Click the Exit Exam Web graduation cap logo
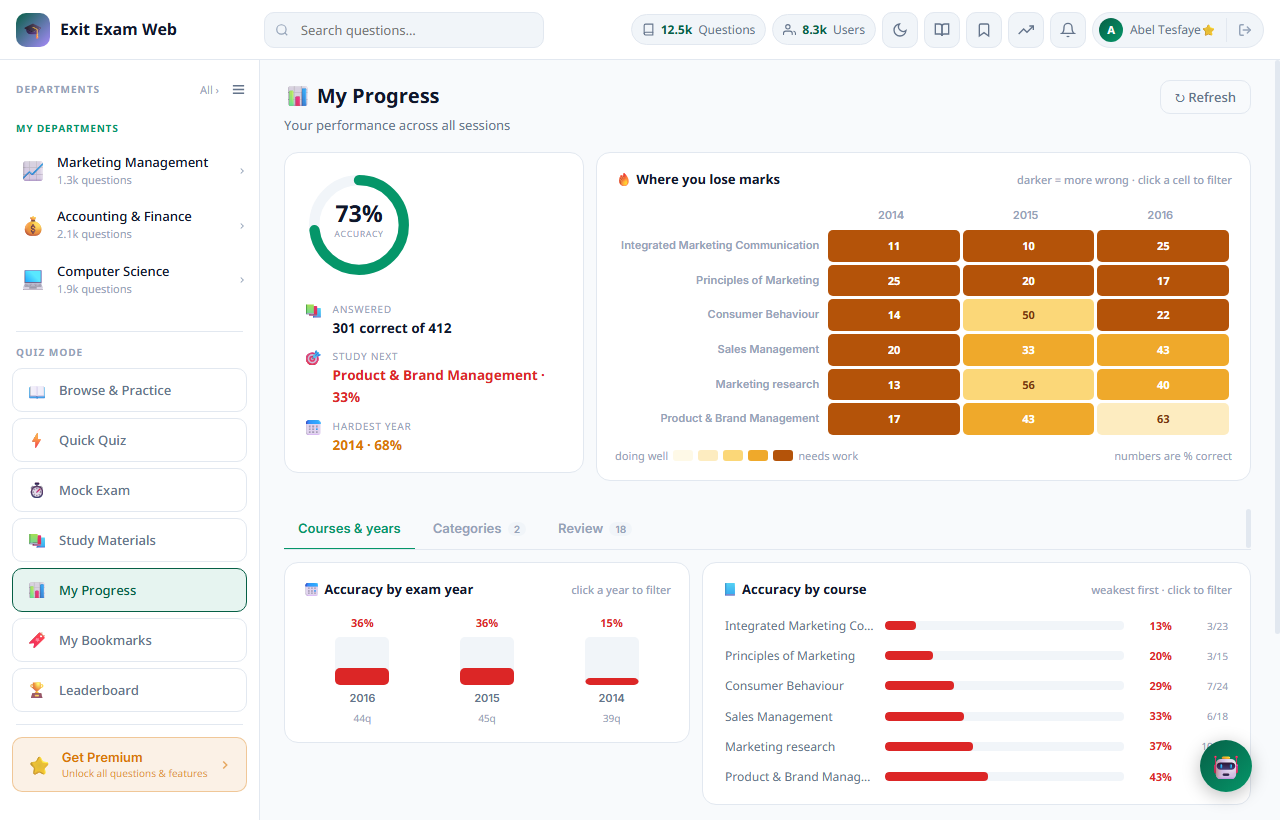 click(33, 30)
